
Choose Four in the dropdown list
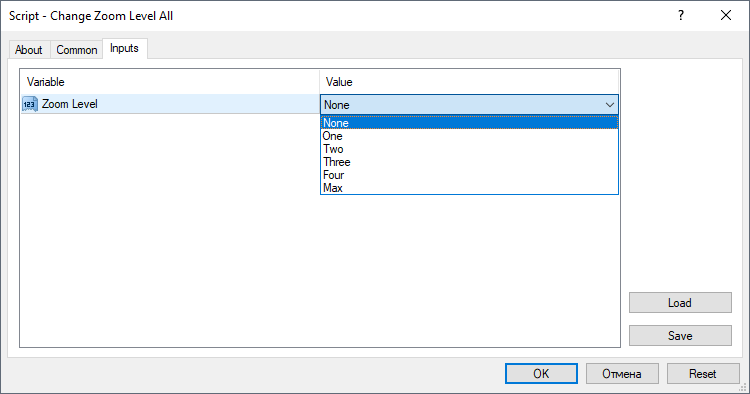469,175
